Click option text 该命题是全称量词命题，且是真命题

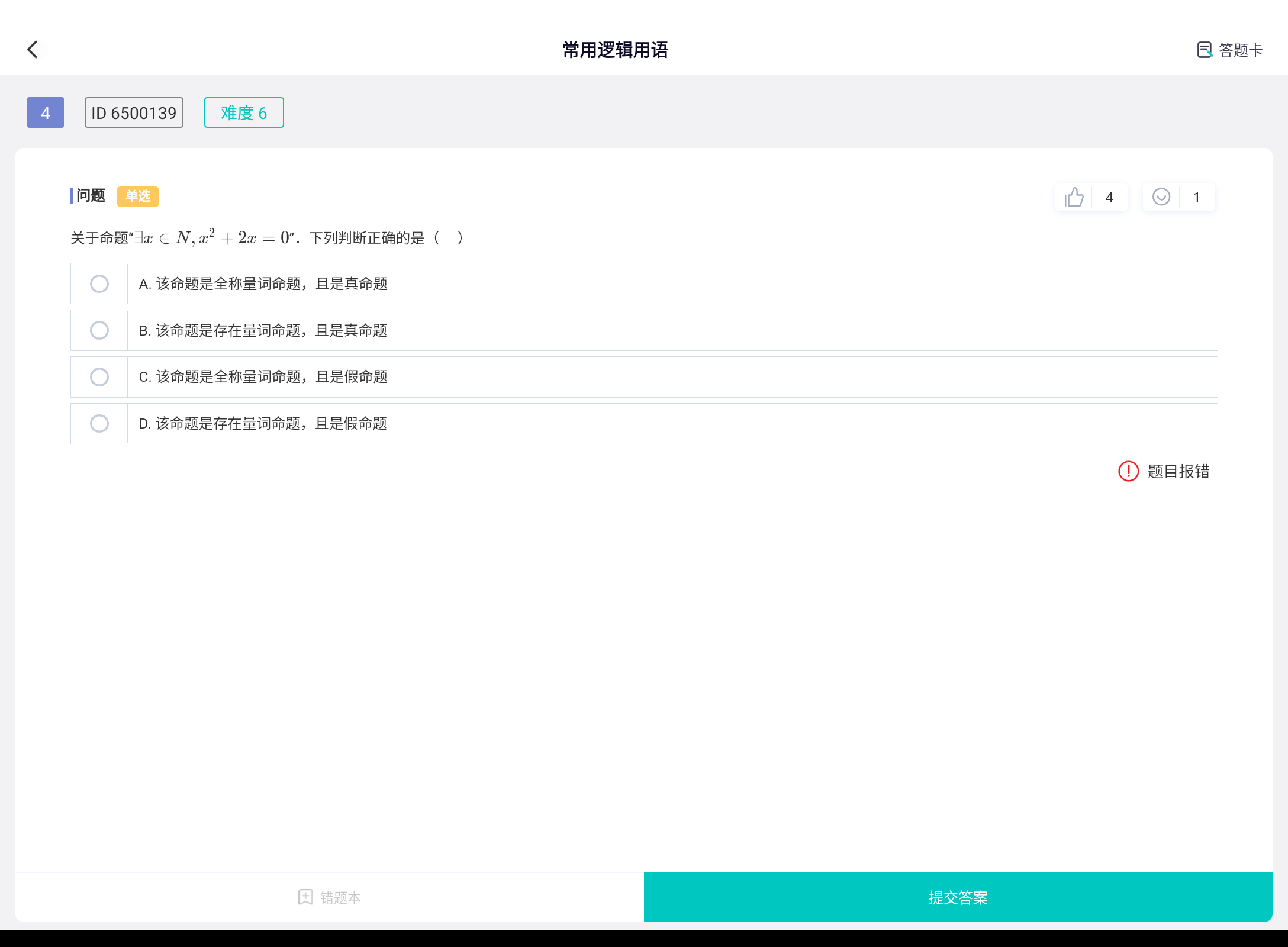coord(272,284)
